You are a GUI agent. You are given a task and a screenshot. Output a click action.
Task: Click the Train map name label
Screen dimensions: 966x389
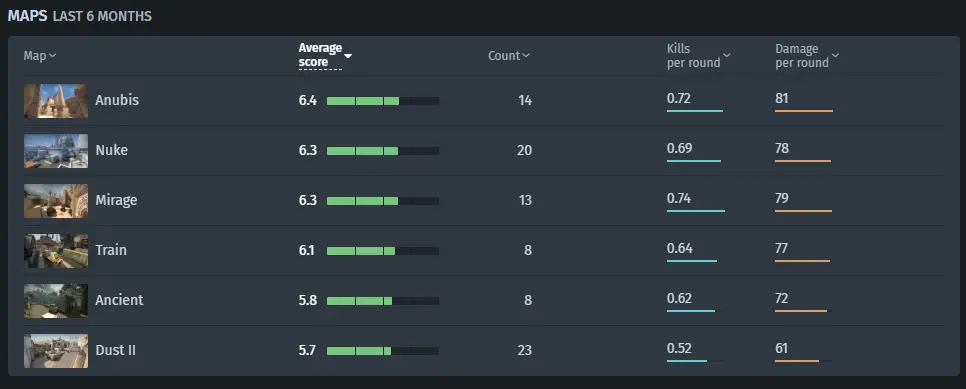[111, 250]
